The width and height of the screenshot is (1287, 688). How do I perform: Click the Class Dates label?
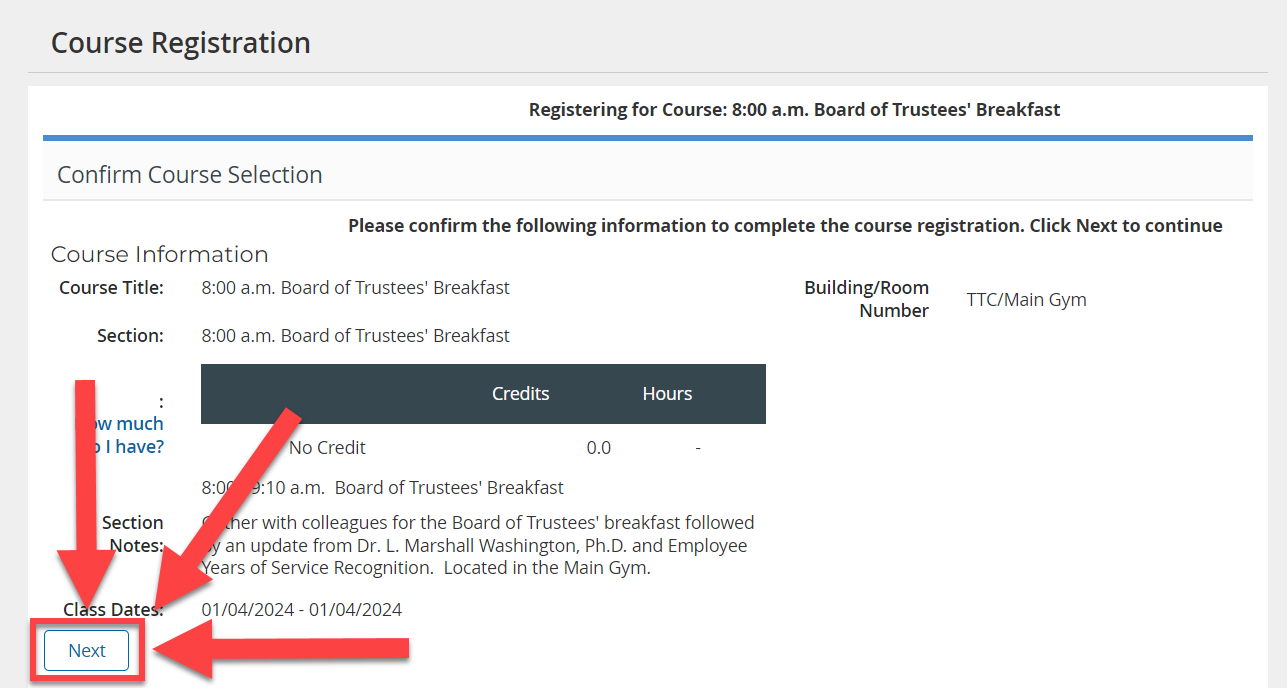tap(113, 610)
